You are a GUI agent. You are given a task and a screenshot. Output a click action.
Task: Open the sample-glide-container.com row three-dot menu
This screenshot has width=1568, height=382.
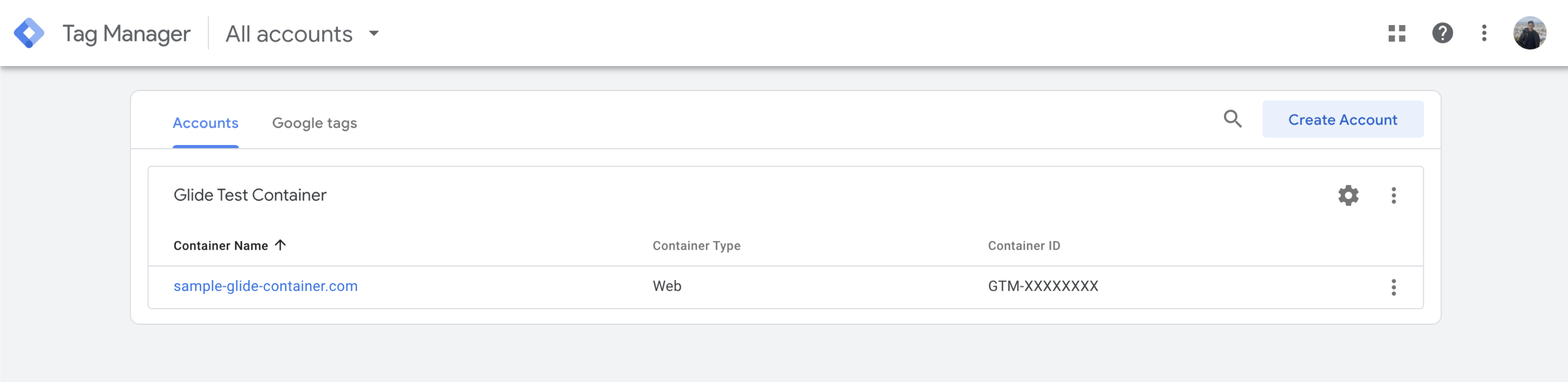click(1393, 287)
